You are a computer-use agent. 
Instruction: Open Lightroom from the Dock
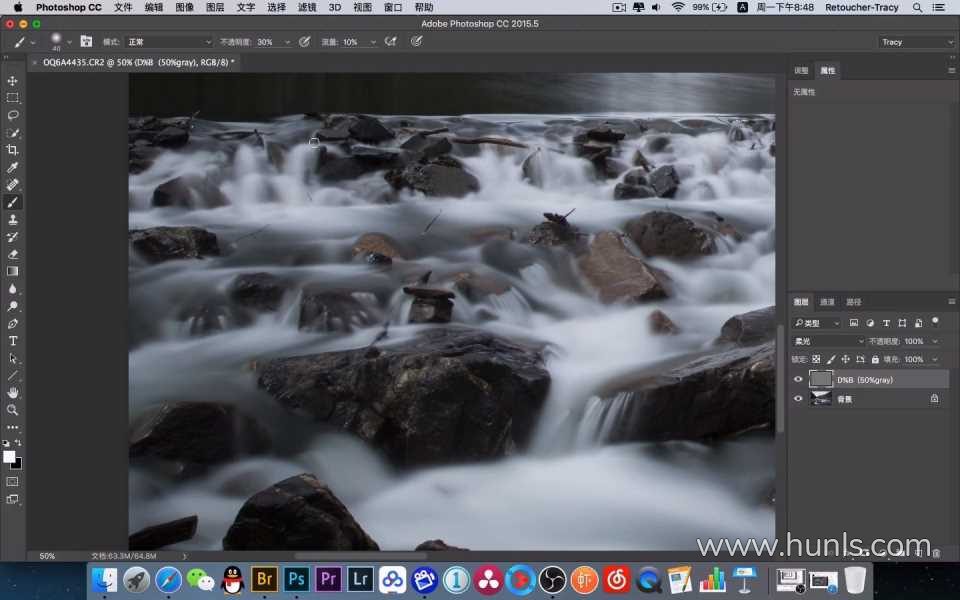tap(360, 579)
